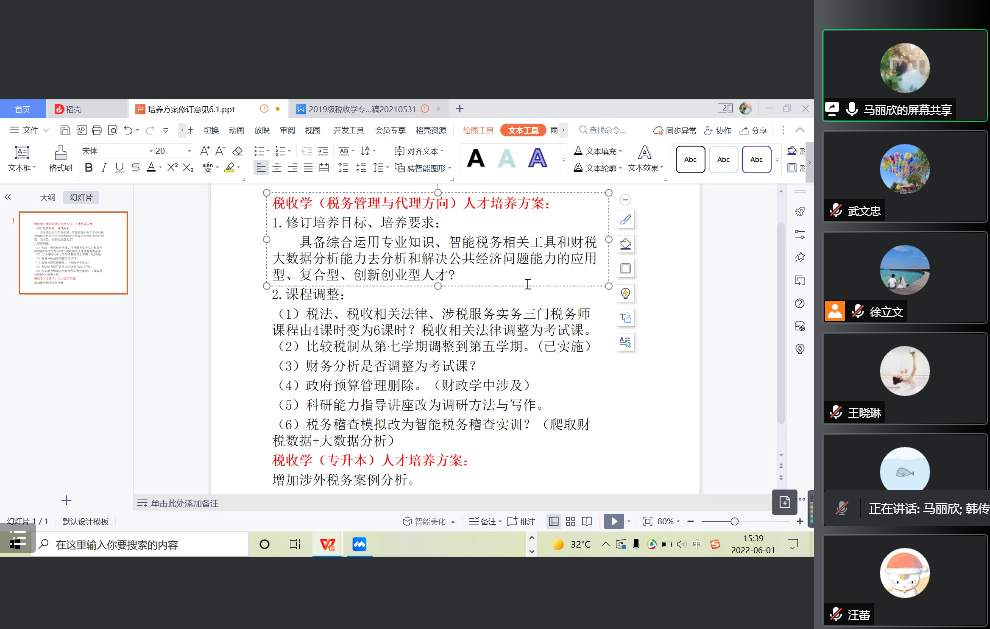Switch to normal view in status bar

(555, 521)
